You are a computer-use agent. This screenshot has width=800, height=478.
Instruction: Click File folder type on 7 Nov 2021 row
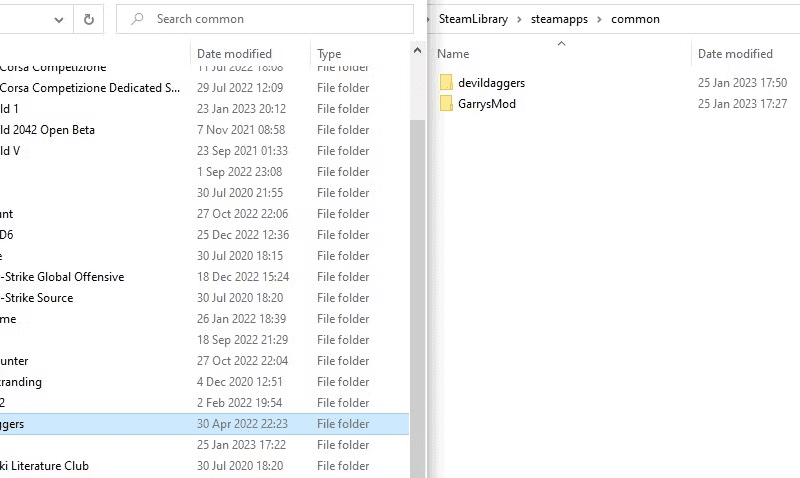tap(343, 130)
